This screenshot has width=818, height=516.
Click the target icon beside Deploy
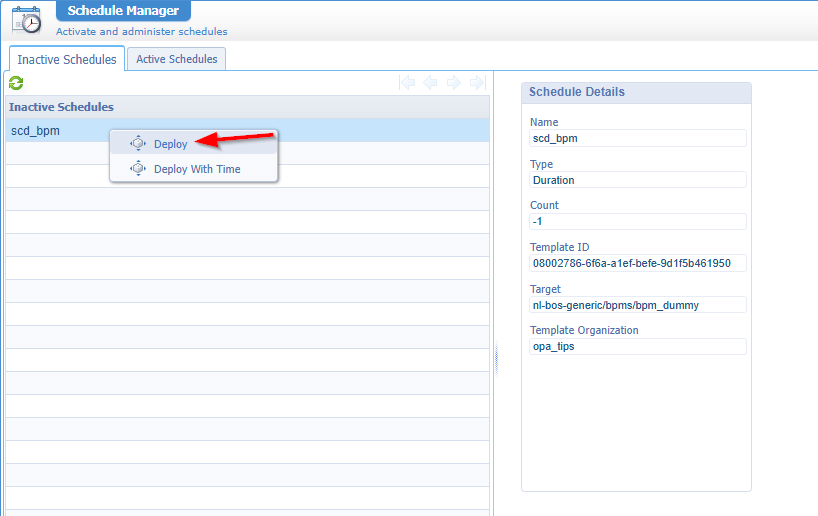click(x=138, y=144)
